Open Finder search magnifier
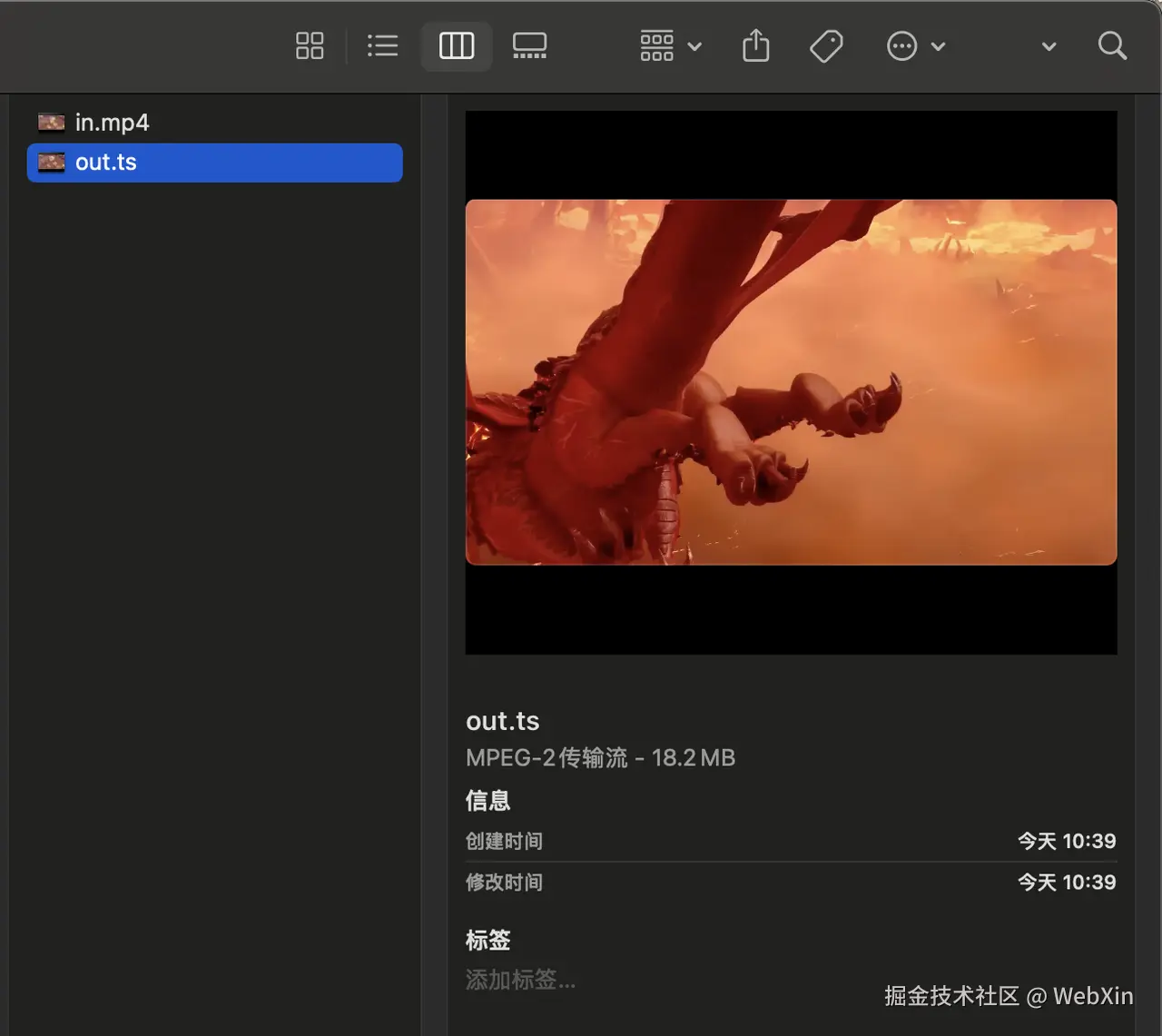 click(1112, 45)
